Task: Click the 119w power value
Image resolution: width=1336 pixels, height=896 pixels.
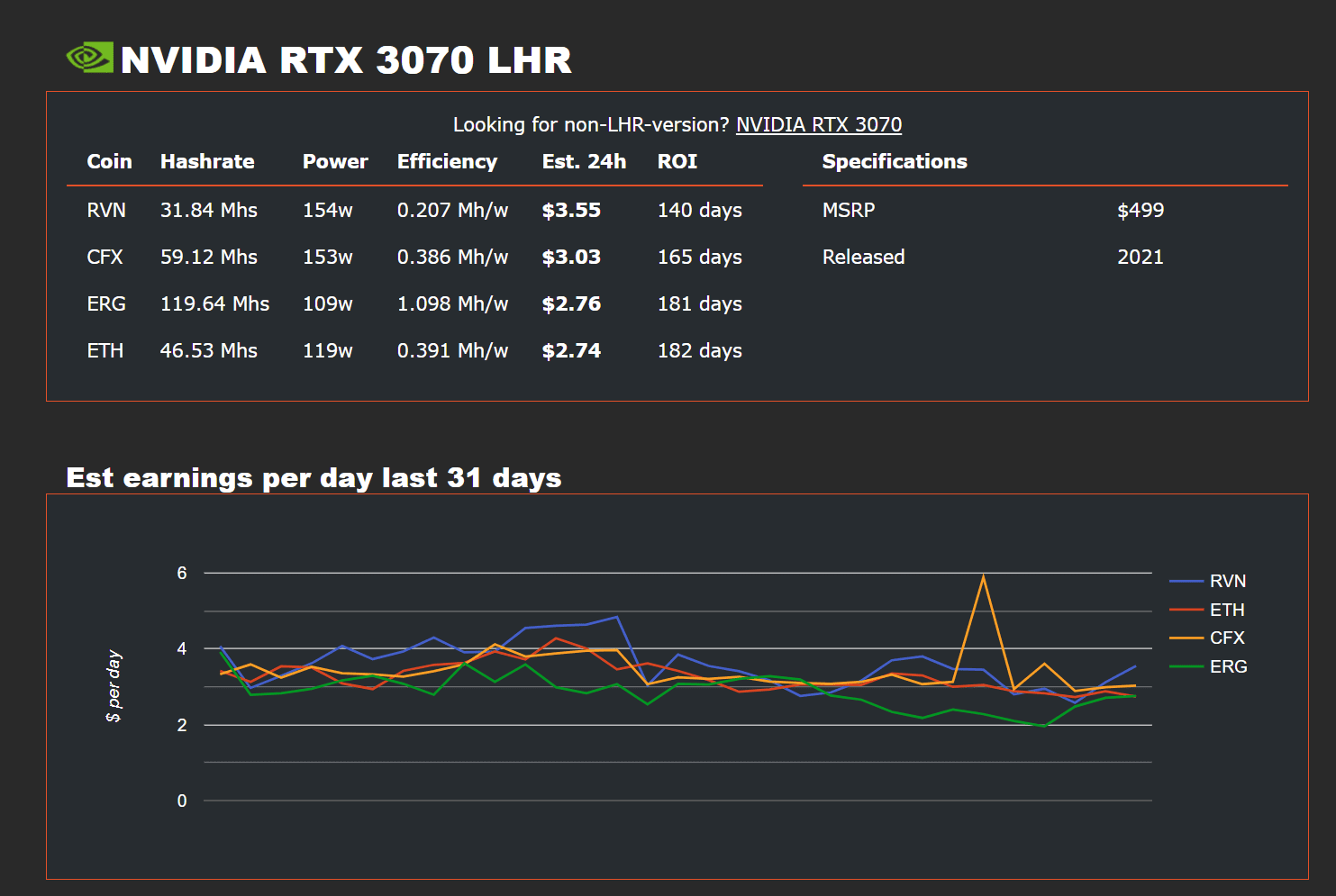Action: coord(328,350)
